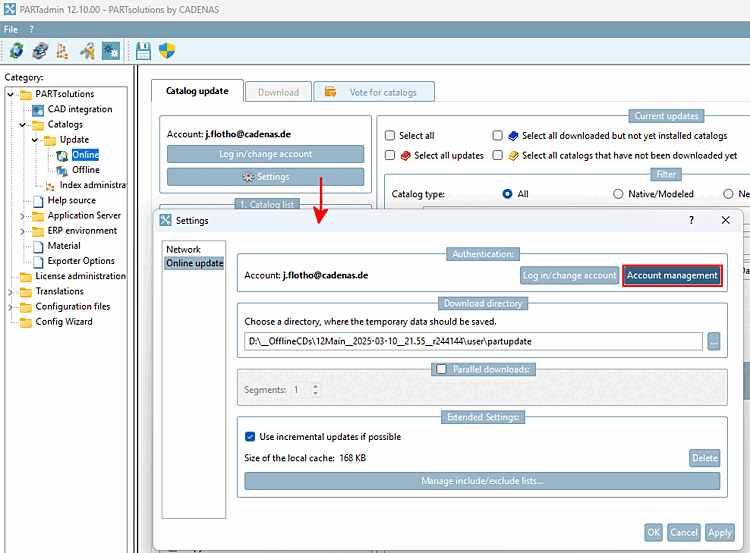Click the help question mark in Settings dialog

[691, 220]
